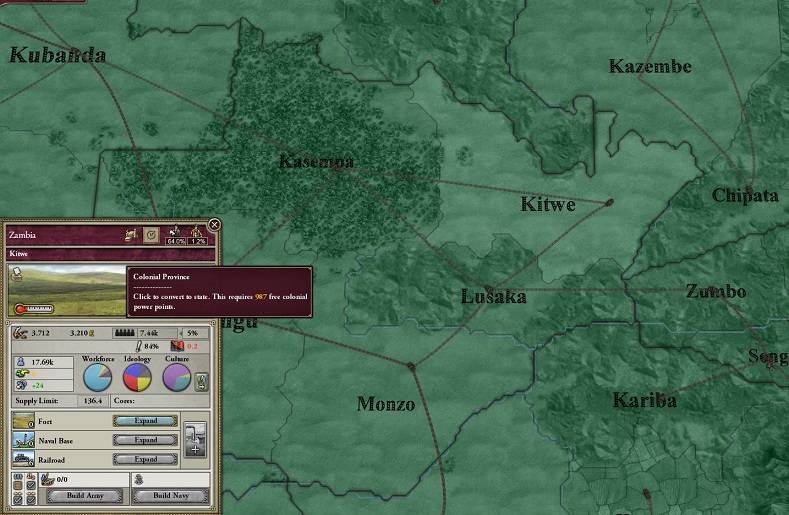The height and width of the screenshot is (515, 789).
Task: Click the Naval Base lighthouse icon
Action: pos(22,440)
